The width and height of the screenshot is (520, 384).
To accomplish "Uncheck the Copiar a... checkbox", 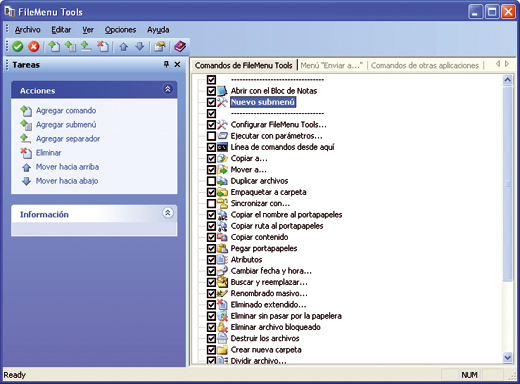I will (211, 158).
